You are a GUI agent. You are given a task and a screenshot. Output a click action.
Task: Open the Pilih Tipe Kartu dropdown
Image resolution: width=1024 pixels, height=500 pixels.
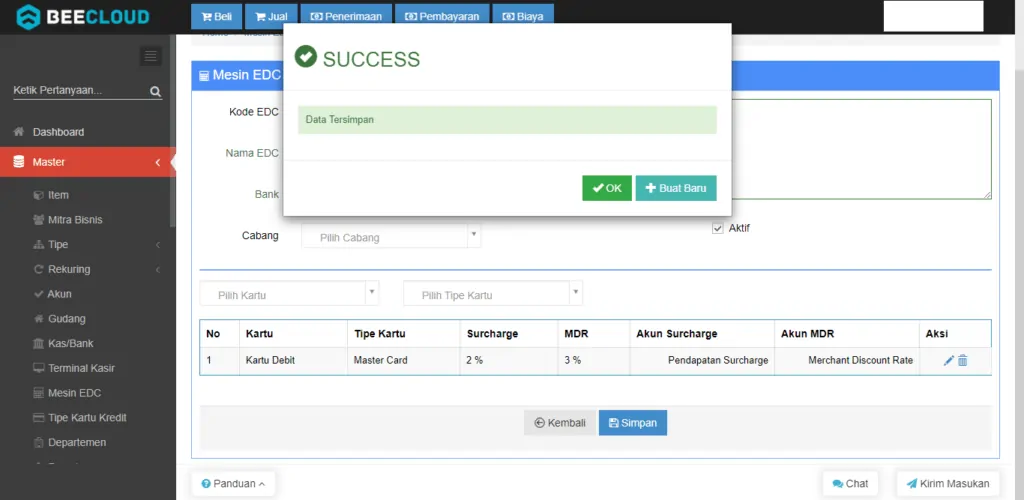[x=492, y=294]
